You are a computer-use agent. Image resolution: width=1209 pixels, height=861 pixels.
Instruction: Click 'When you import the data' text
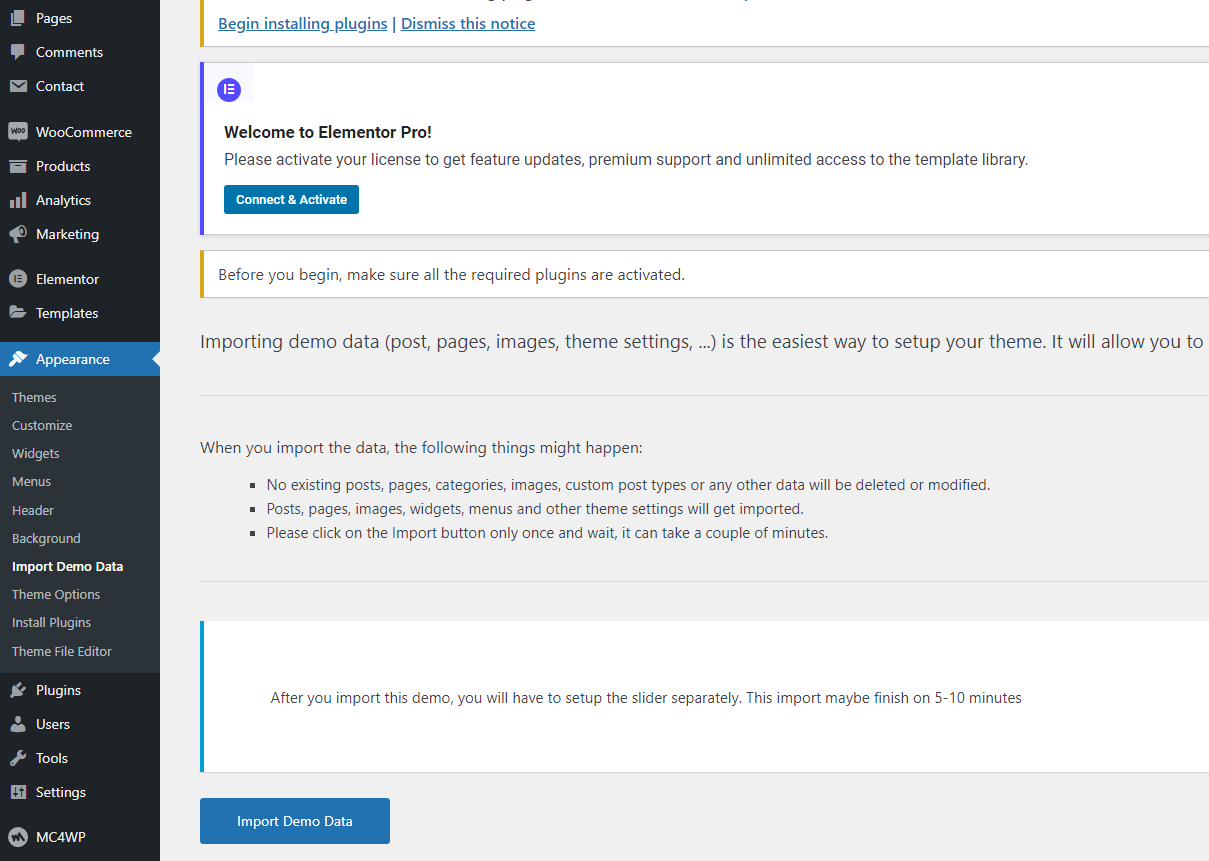pos(421,448)
